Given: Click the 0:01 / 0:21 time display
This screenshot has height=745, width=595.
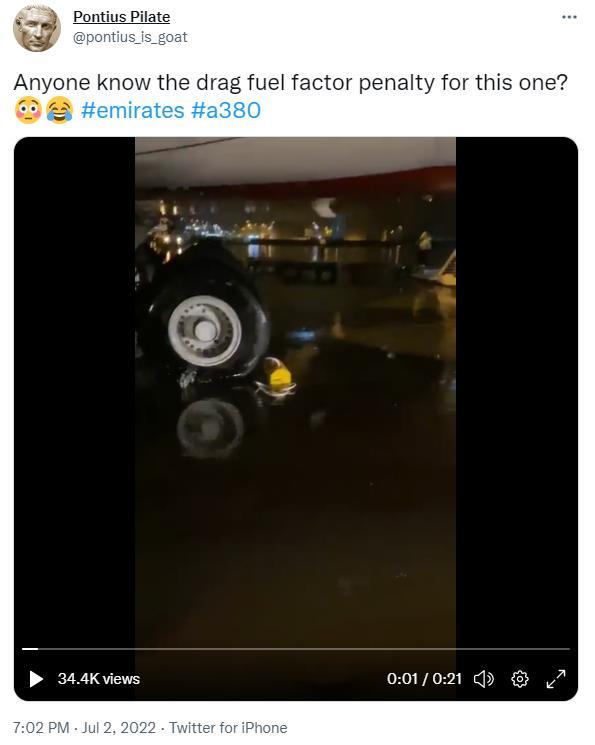Looking at the screenshot, I should coord(424,678).
